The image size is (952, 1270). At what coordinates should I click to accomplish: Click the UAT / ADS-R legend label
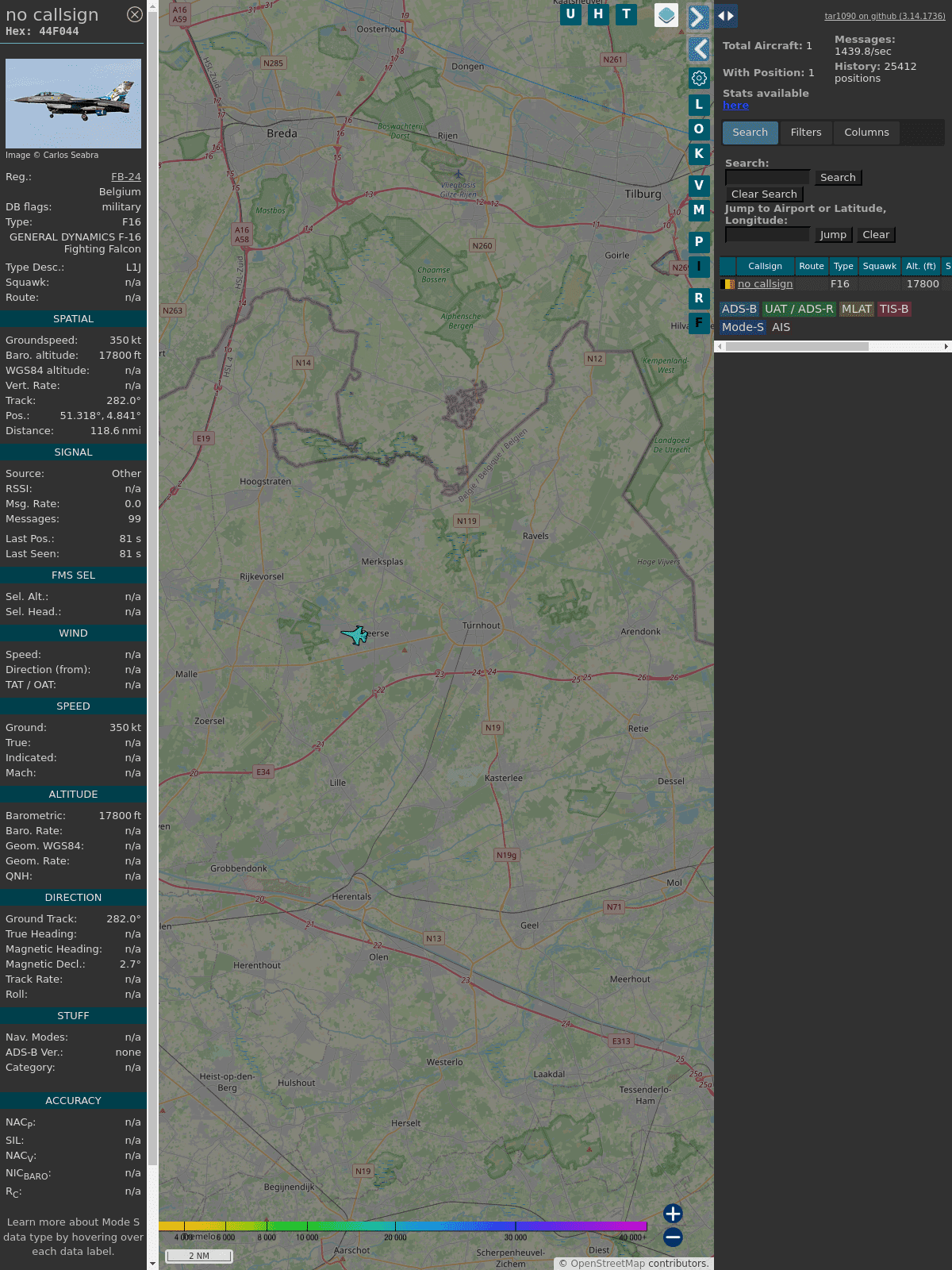coord(799,310)
